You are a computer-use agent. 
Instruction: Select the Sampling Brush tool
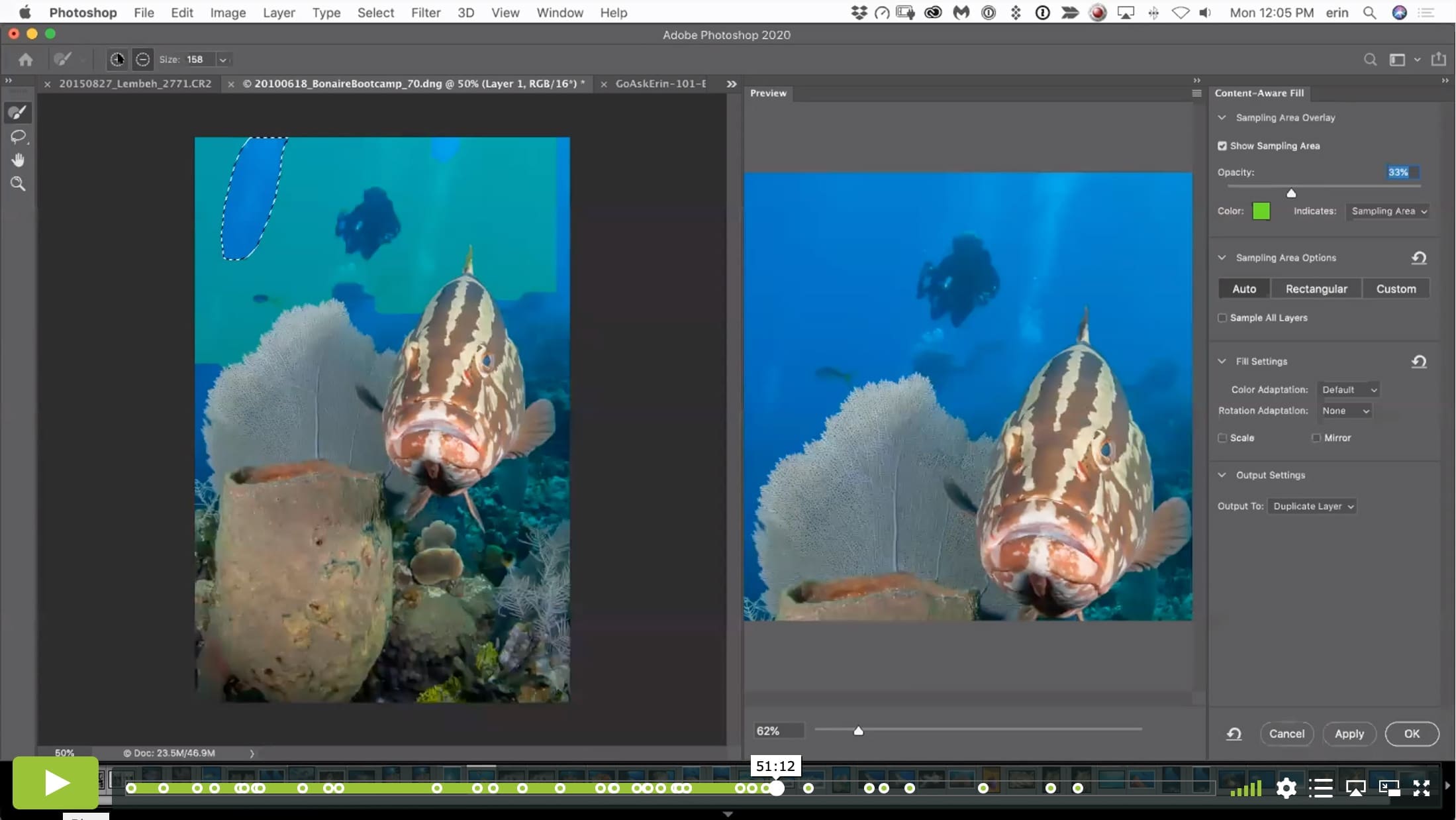(18, 113)
